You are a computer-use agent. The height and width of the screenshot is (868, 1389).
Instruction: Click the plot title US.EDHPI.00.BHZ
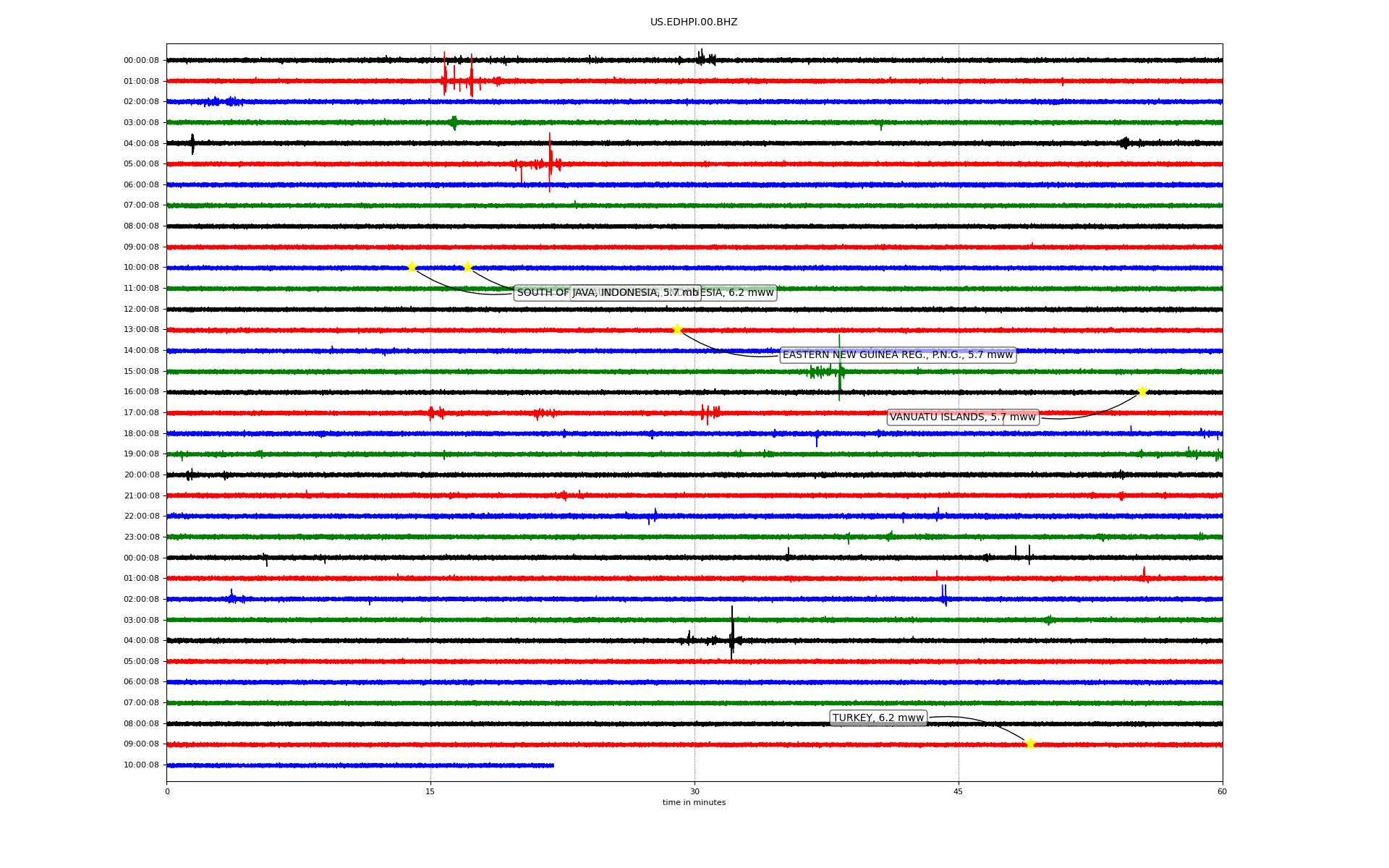tap(694, 22)
